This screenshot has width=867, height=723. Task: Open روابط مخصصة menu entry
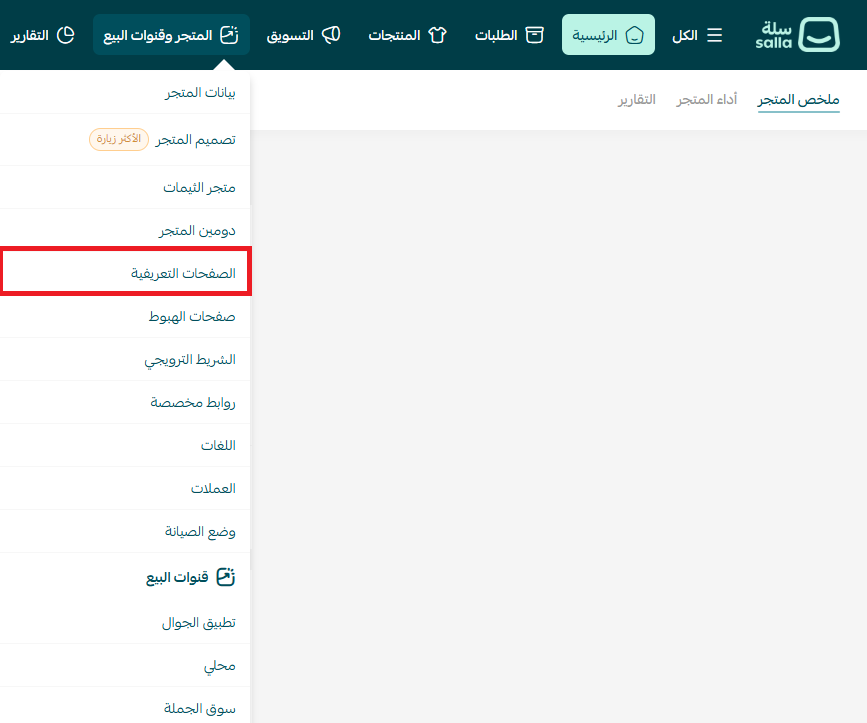125,402
